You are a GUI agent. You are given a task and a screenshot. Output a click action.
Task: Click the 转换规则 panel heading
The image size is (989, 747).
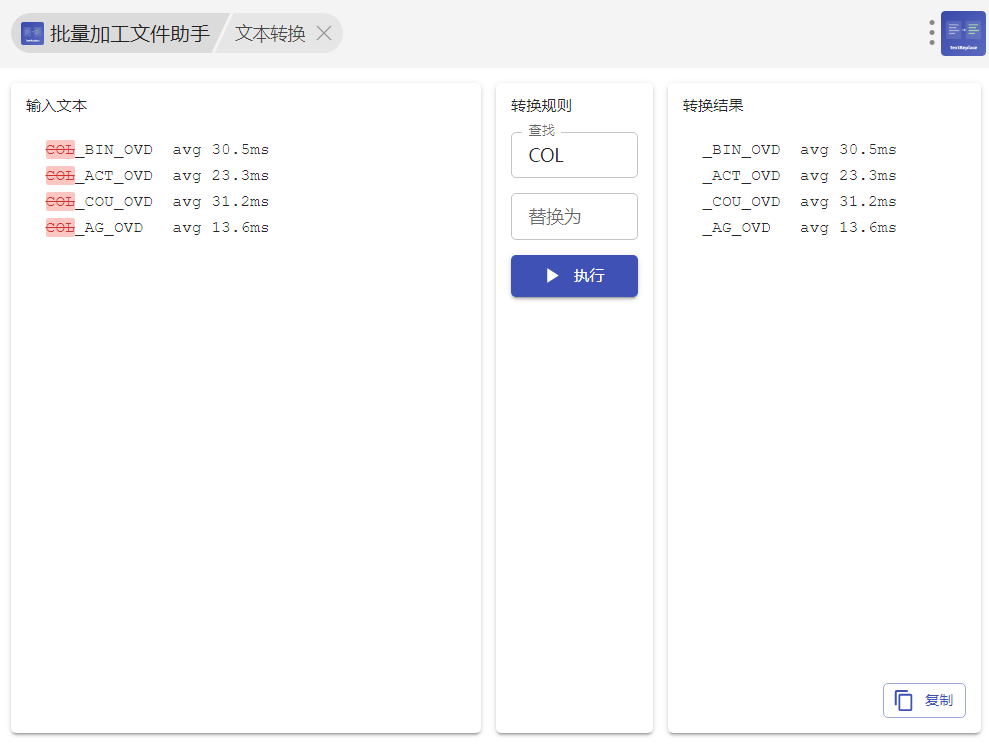coord(541,105)
